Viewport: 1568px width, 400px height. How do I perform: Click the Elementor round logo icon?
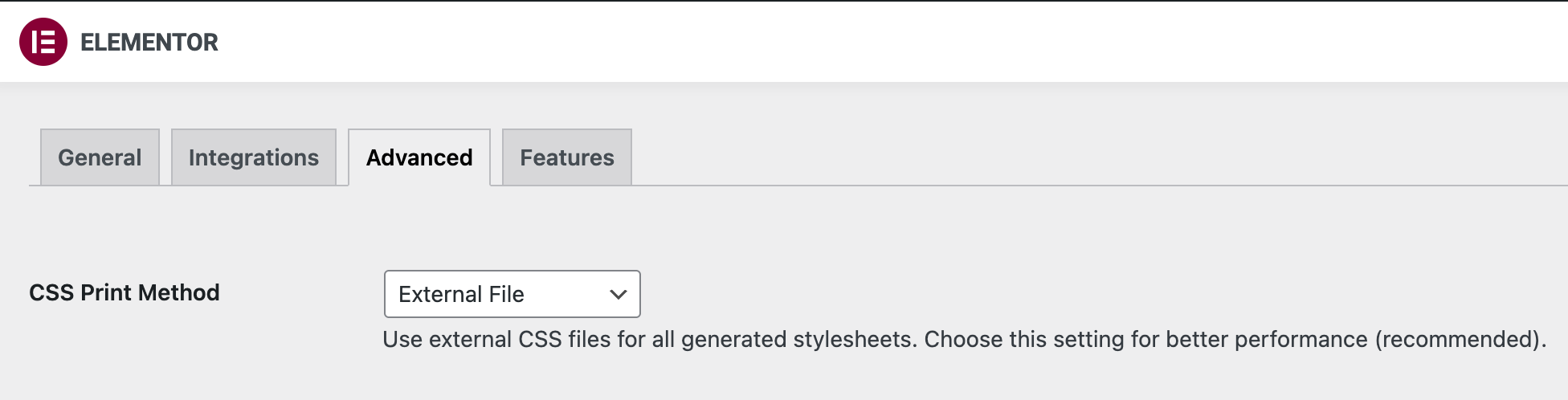pyautogui.click(x=43, y=42)
